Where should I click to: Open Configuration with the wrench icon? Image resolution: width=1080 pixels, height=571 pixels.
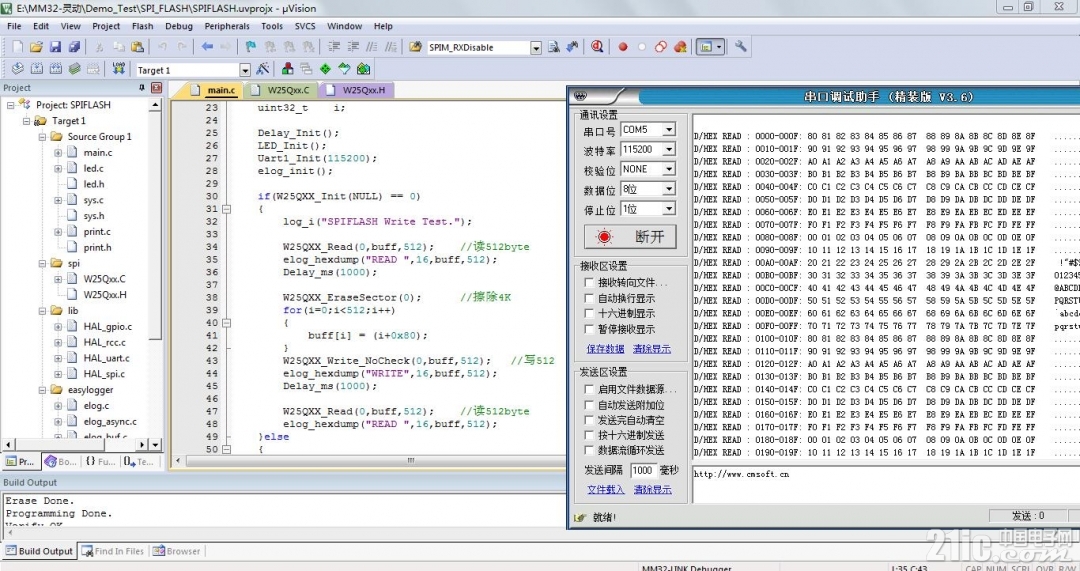pos(740,47)
